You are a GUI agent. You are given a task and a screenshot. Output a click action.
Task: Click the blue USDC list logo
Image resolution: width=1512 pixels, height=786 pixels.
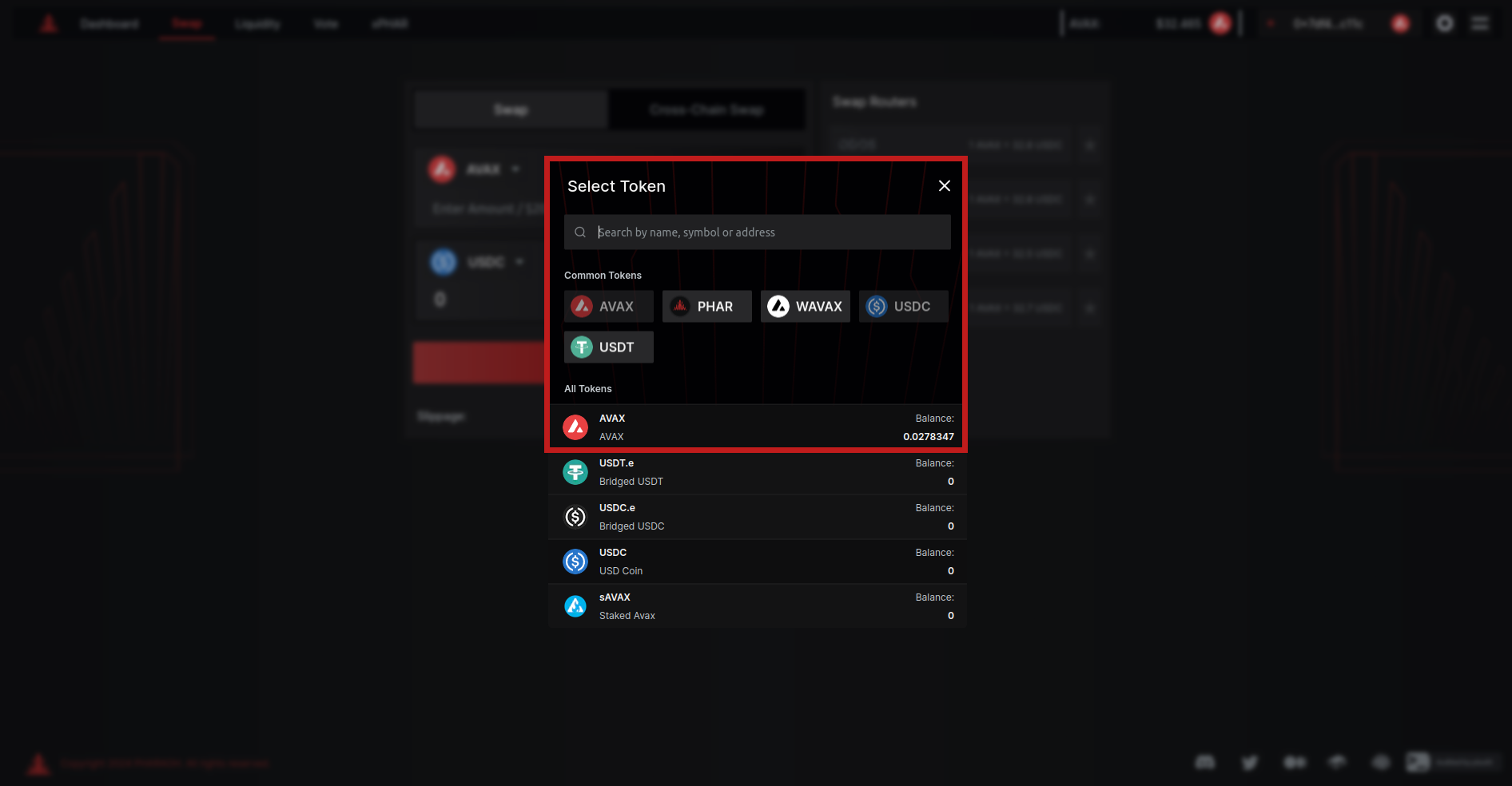[575, 562]
